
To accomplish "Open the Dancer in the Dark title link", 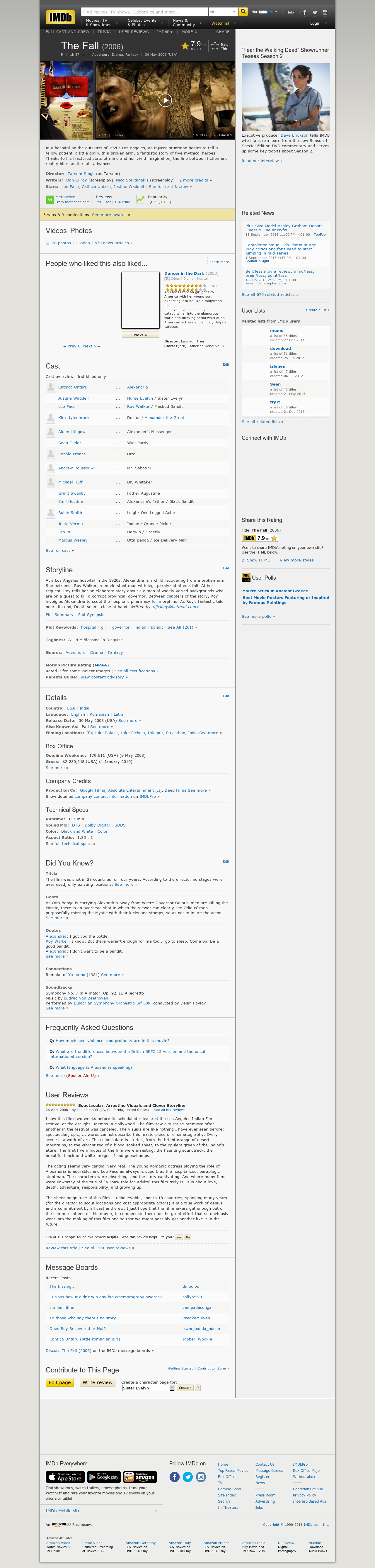I will (184, 273).
